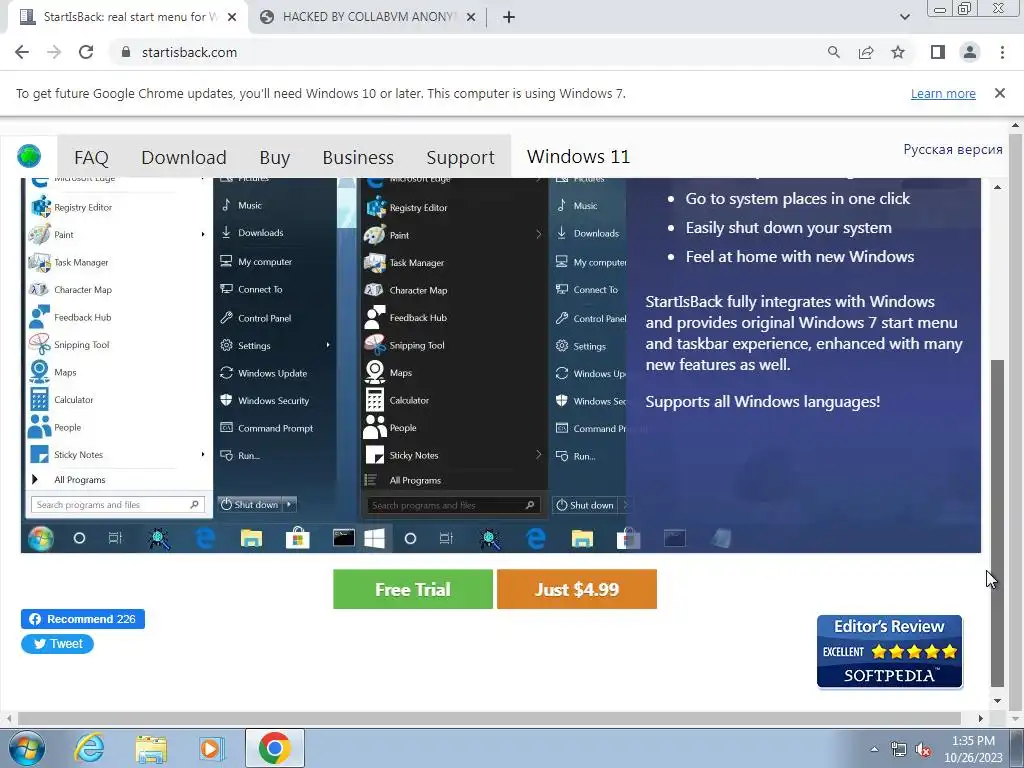Open the FAQ page

click(x=91, y=157)
